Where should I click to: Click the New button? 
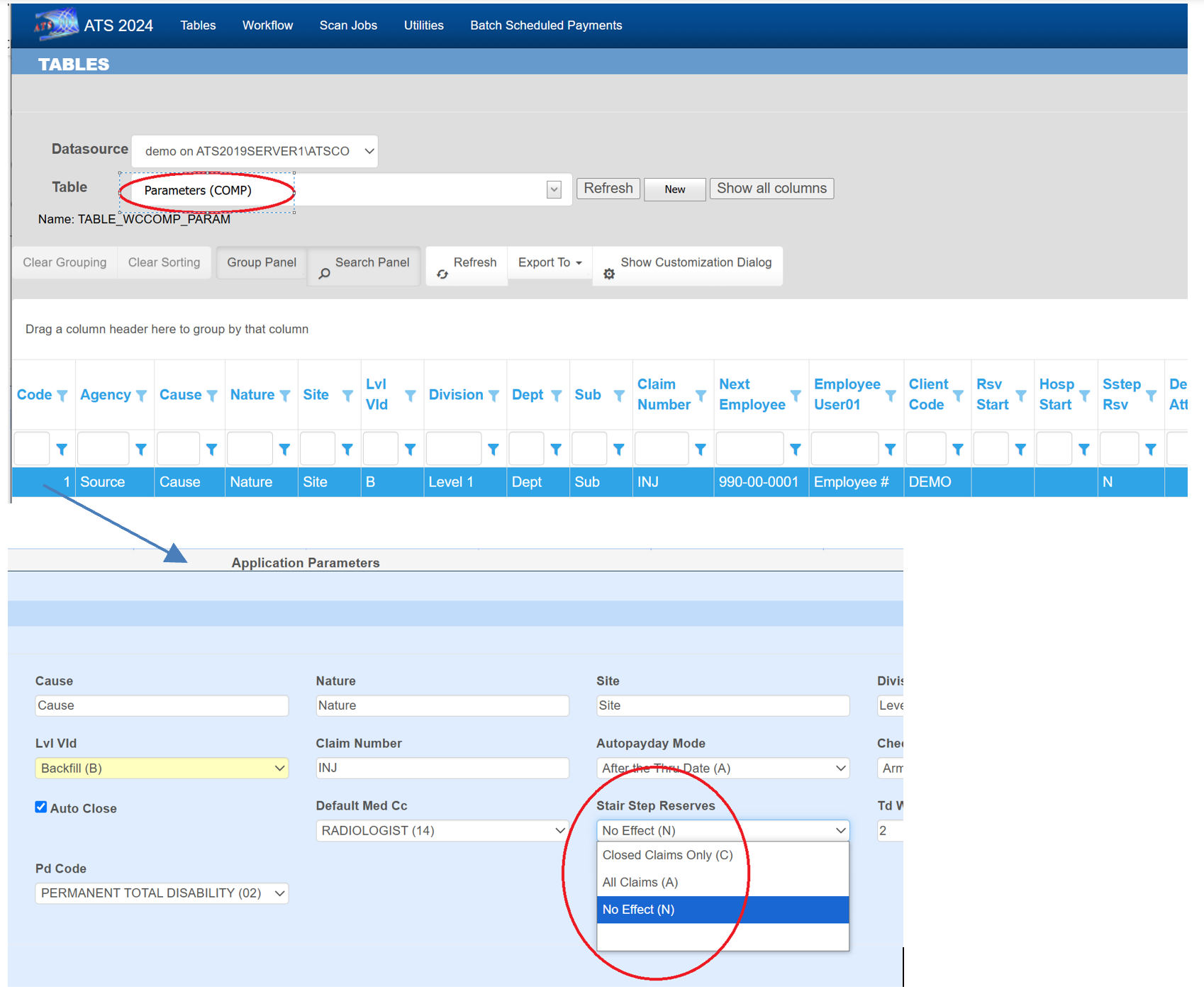(x=674, y=189)
